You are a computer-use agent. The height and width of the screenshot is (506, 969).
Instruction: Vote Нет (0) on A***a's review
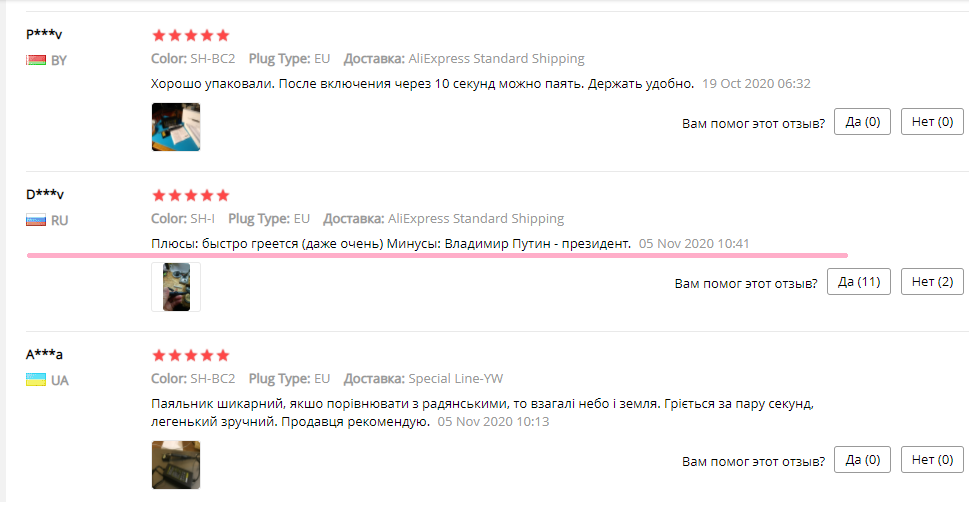pos(931,460)
